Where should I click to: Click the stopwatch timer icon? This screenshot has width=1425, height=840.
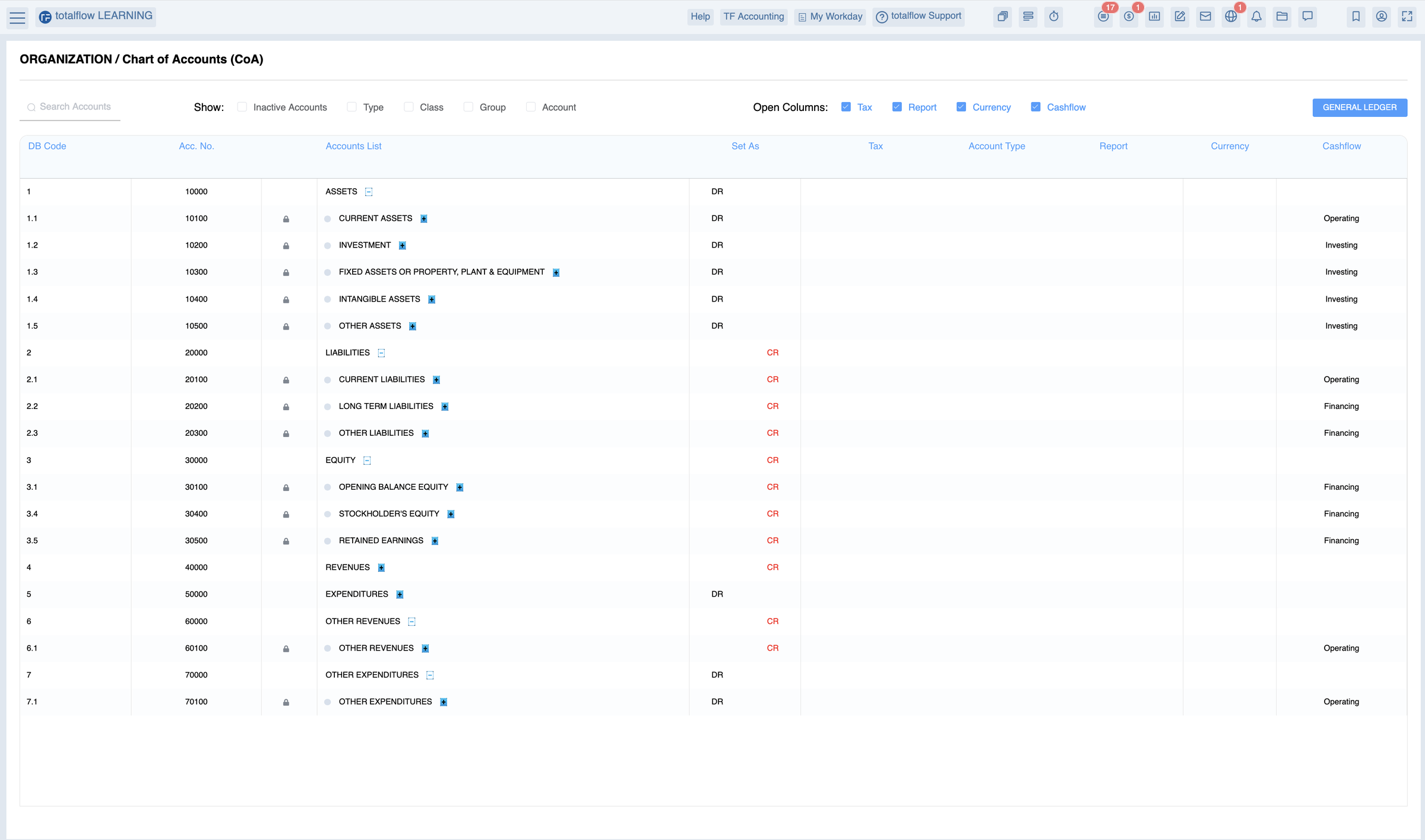click(1053, 17)
